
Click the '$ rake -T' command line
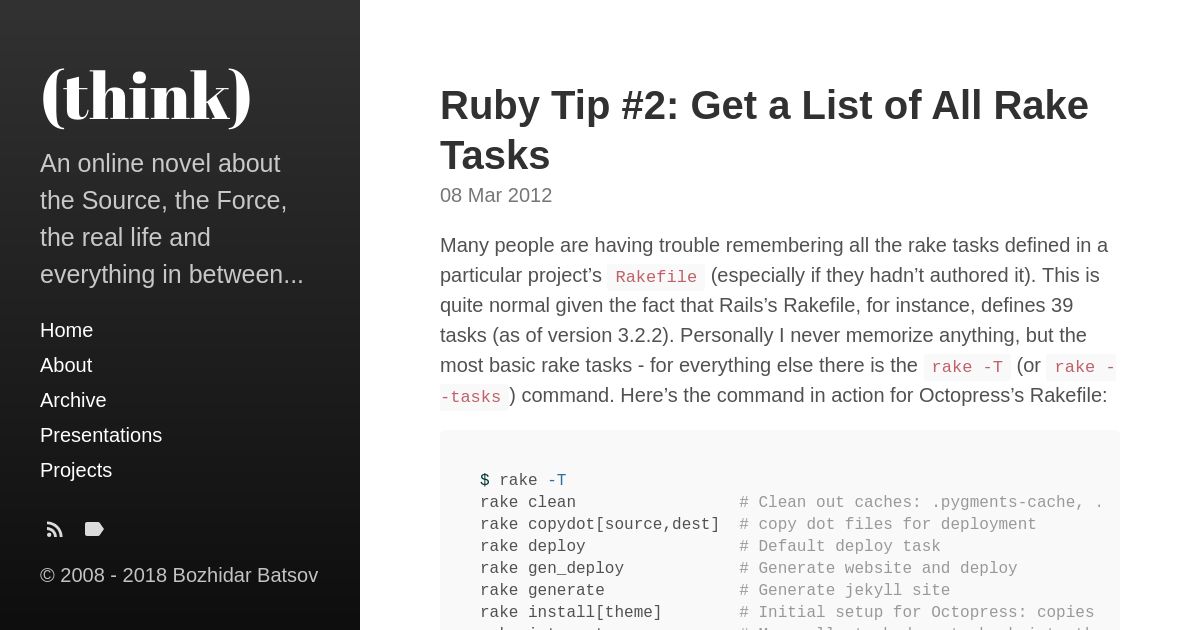[x=523, y=481]
